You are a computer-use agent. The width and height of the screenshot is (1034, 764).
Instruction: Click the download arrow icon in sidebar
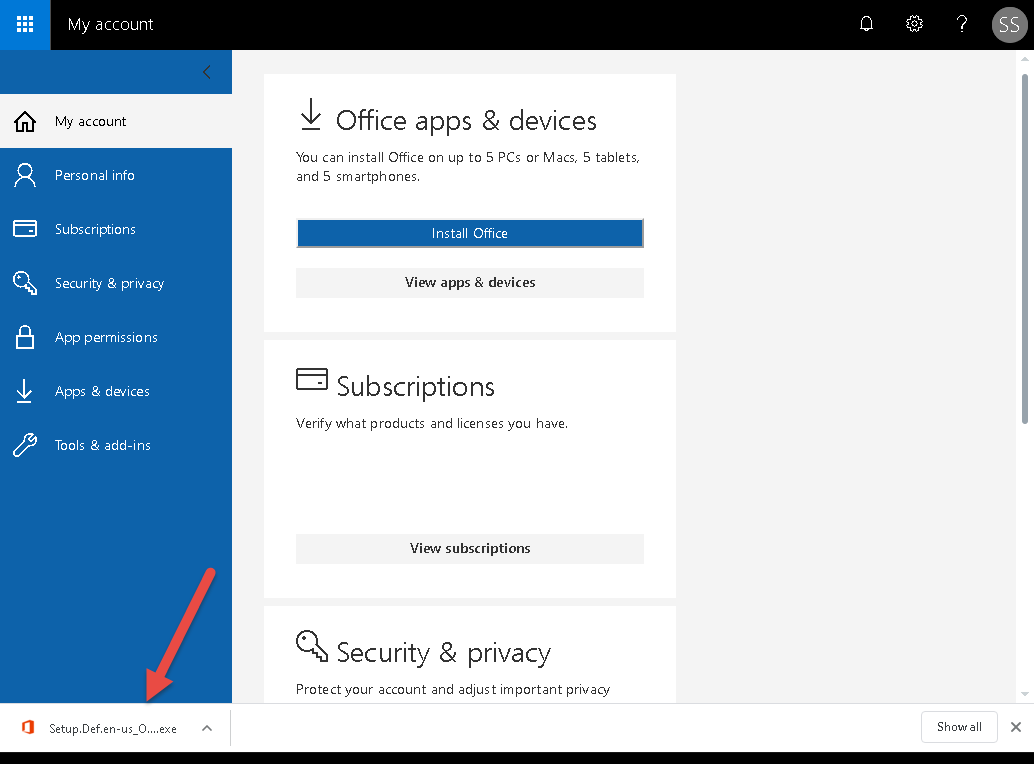(x=24, y=391)
